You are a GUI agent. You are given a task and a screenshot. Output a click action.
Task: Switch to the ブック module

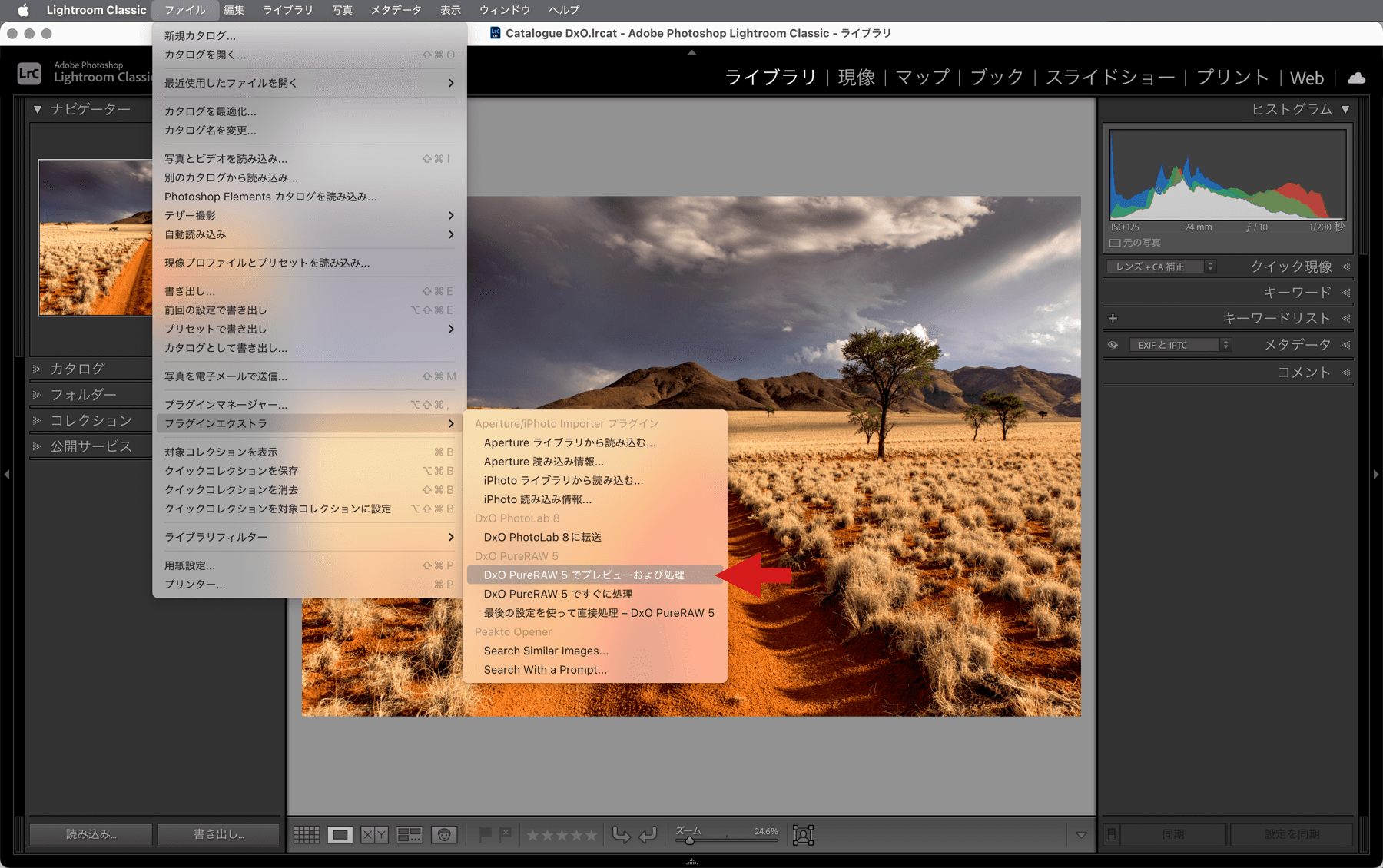[997, 78]
